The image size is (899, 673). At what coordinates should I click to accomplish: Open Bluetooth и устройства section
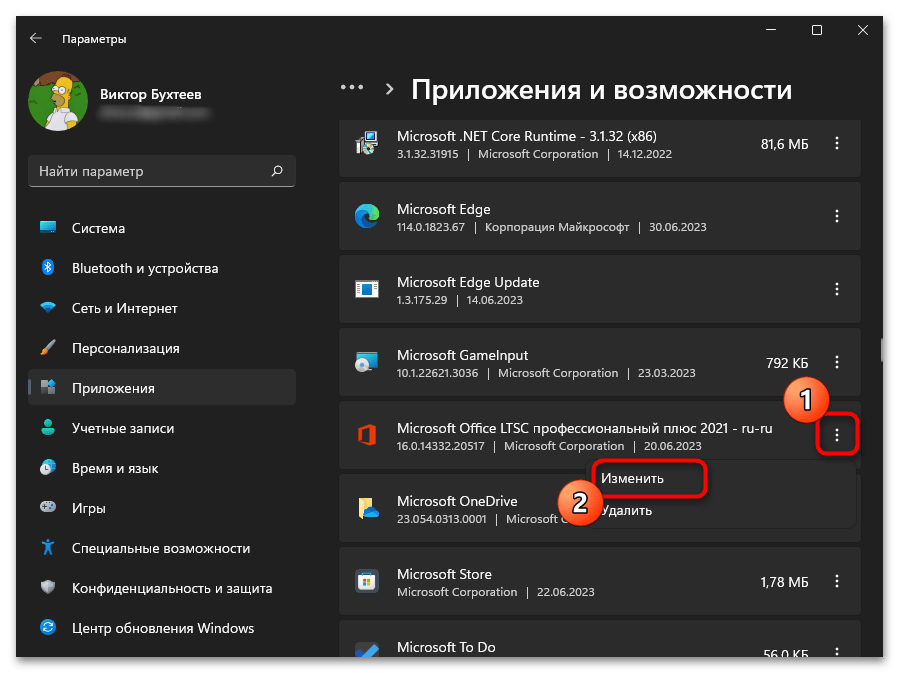[162, 268]
